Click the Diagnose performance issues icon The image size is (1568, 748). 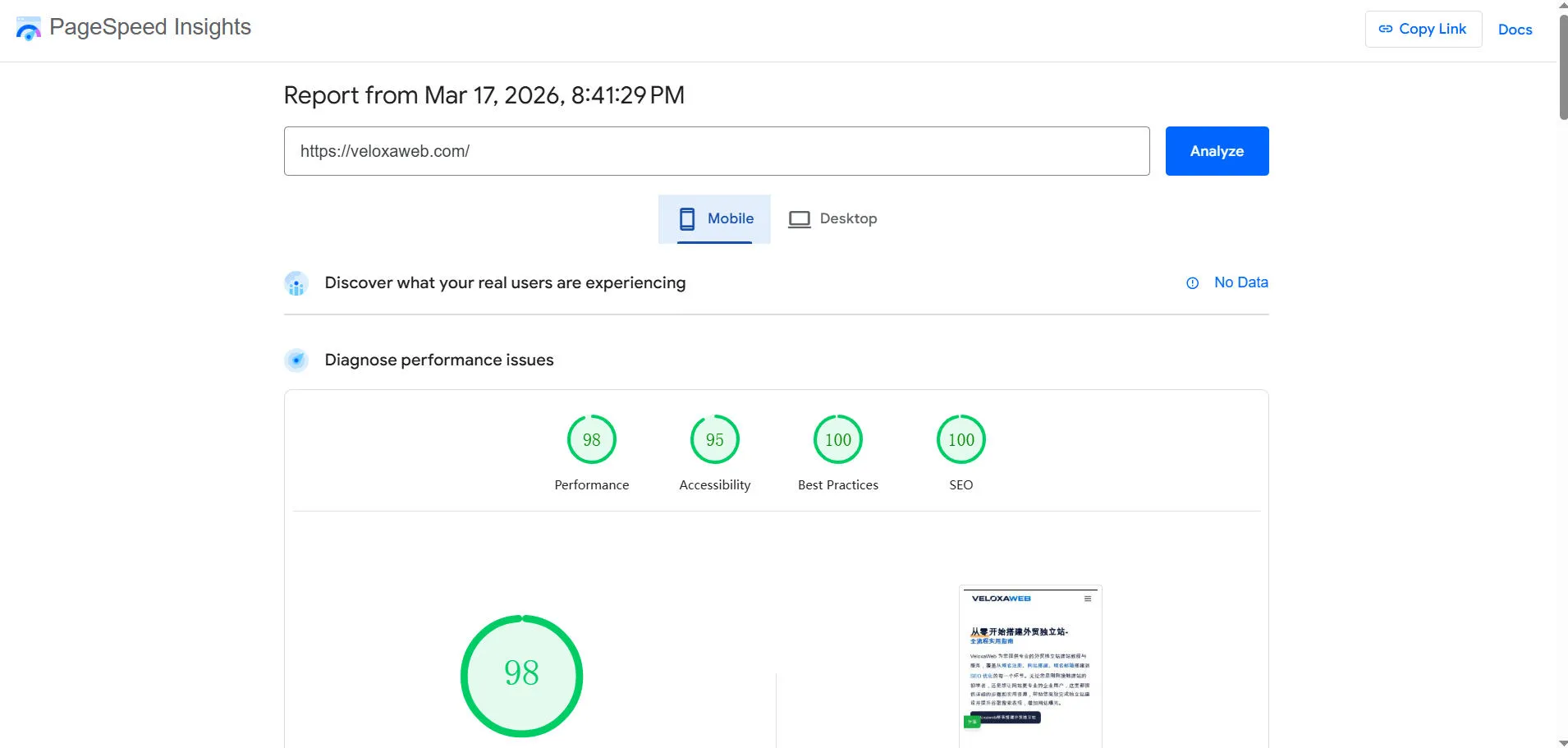click(x=296, y=360)
